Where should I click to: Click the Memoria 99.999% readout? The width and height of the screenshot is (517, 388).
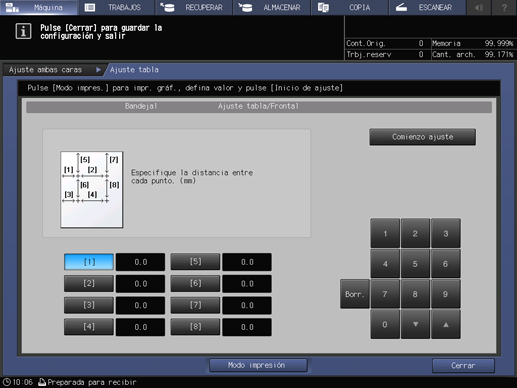473,43
